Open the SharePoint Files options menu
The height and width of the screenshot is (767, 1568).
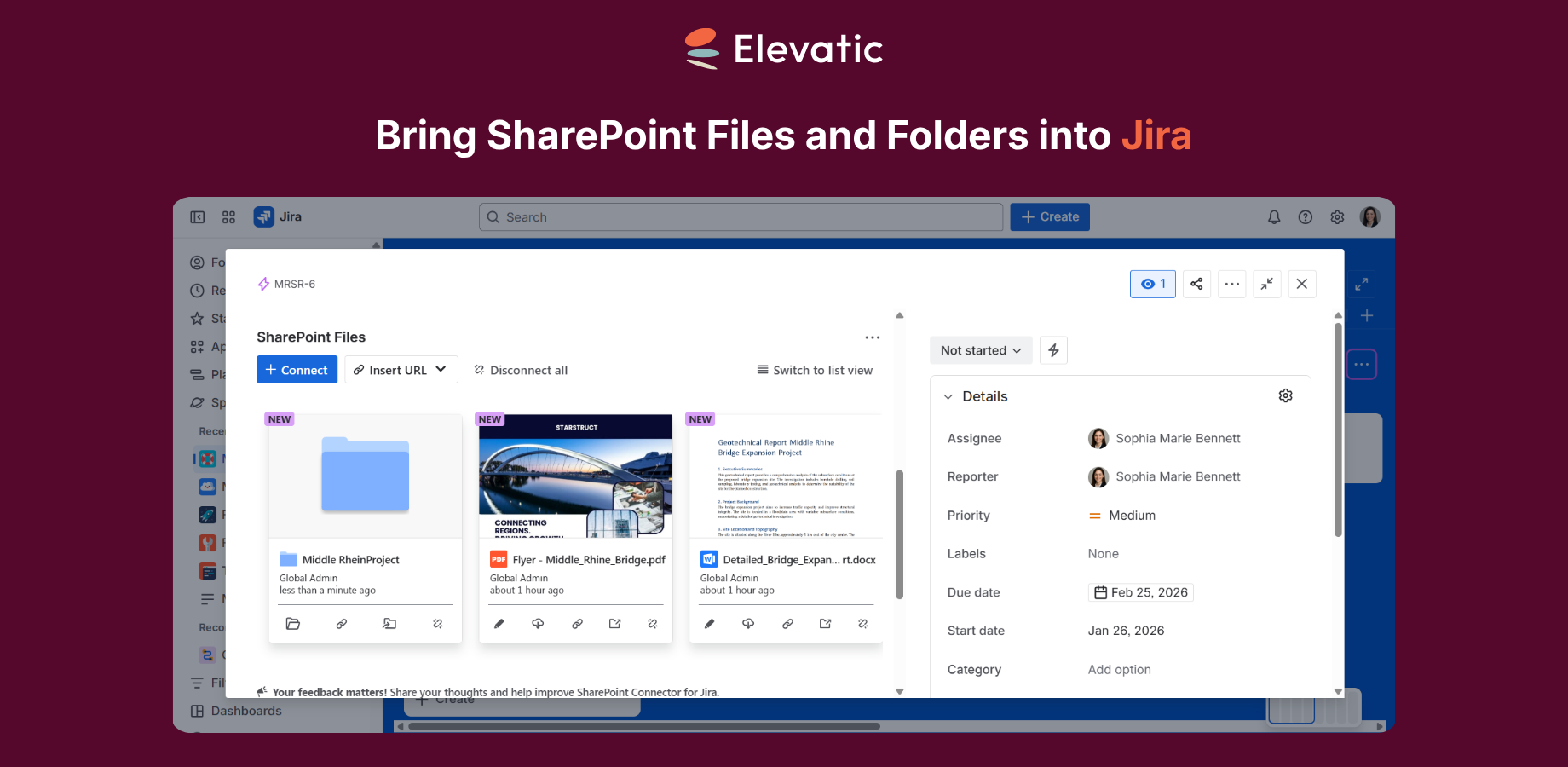[x=872, y=337]
